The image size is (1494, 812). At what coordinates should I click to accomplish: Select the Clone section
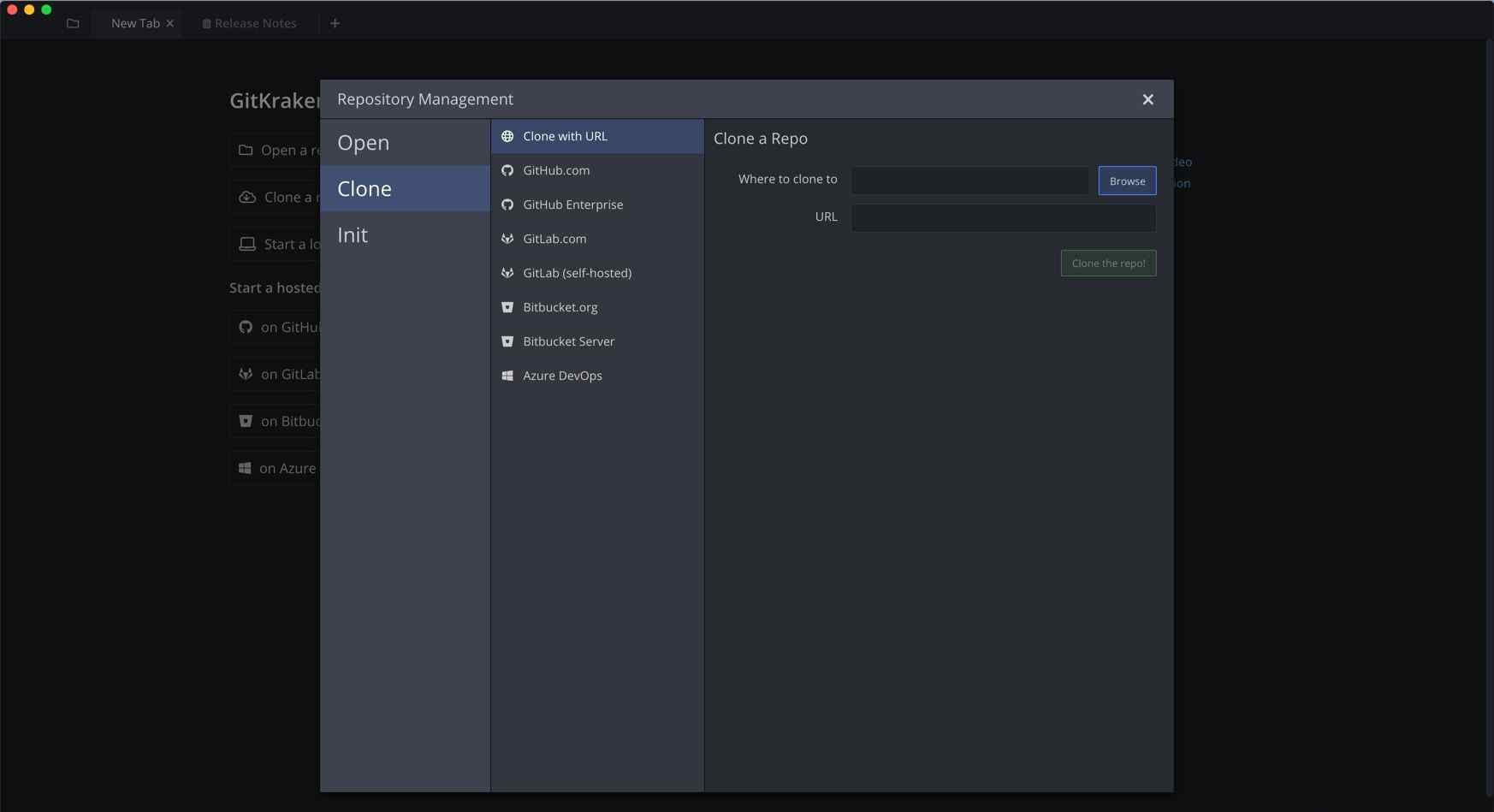pos(405,188)
